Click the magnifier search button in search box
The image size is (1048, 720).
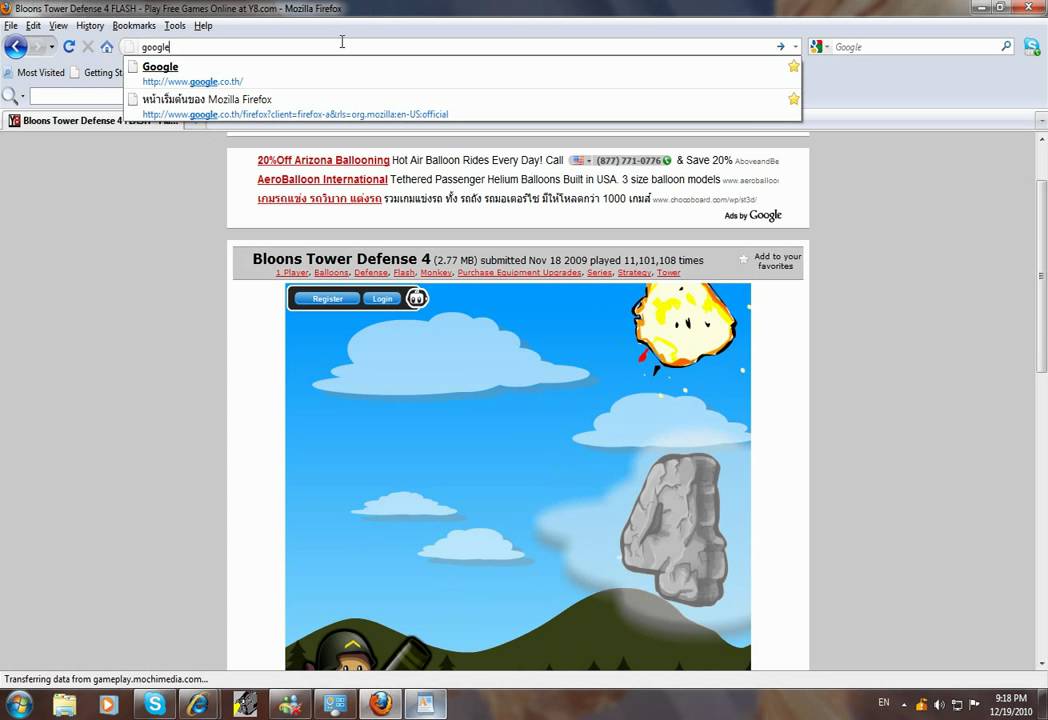point(1006,46)
